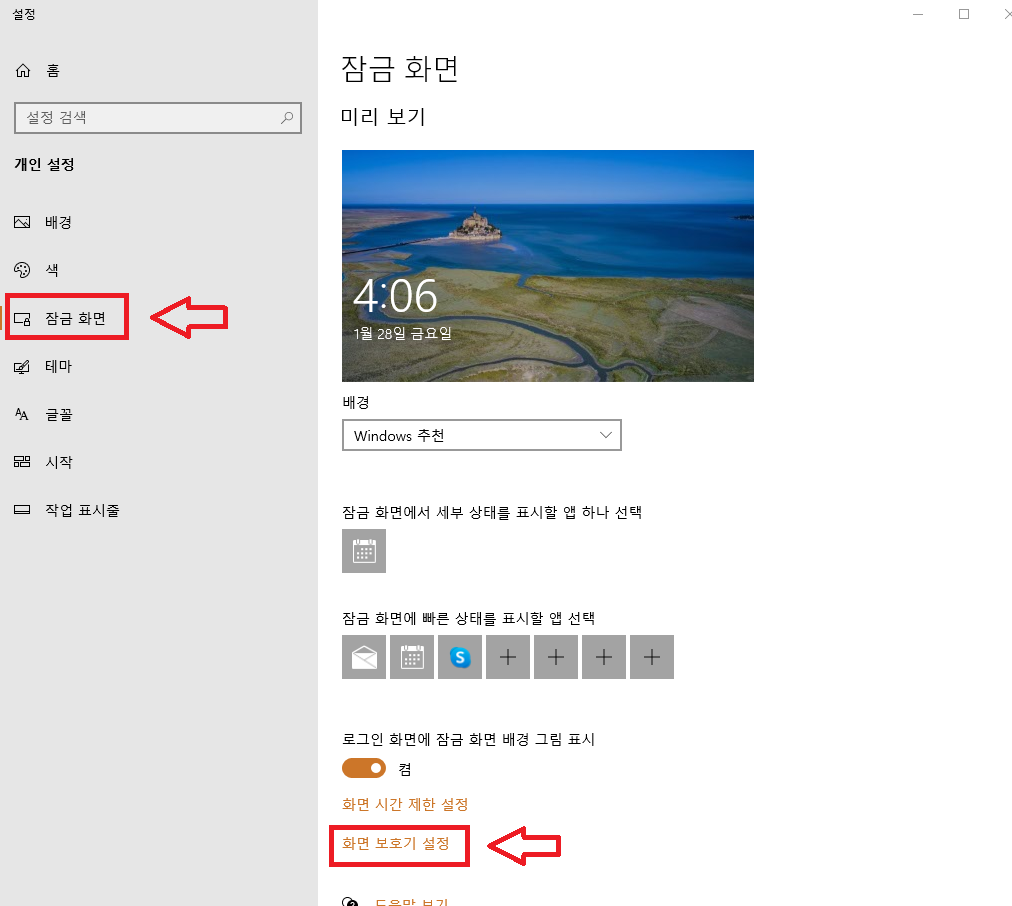Expand the Windows 추천 background dropdown
The width and height of the screenshot is (1012, 906).
pyautogui.click(x=481, y=435)
